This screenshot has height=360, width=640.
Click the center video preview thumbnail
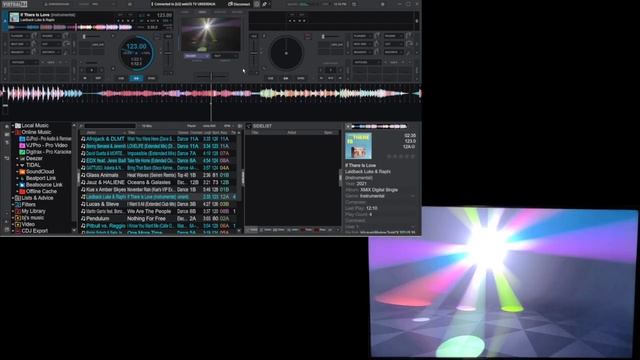pos(211,34)
